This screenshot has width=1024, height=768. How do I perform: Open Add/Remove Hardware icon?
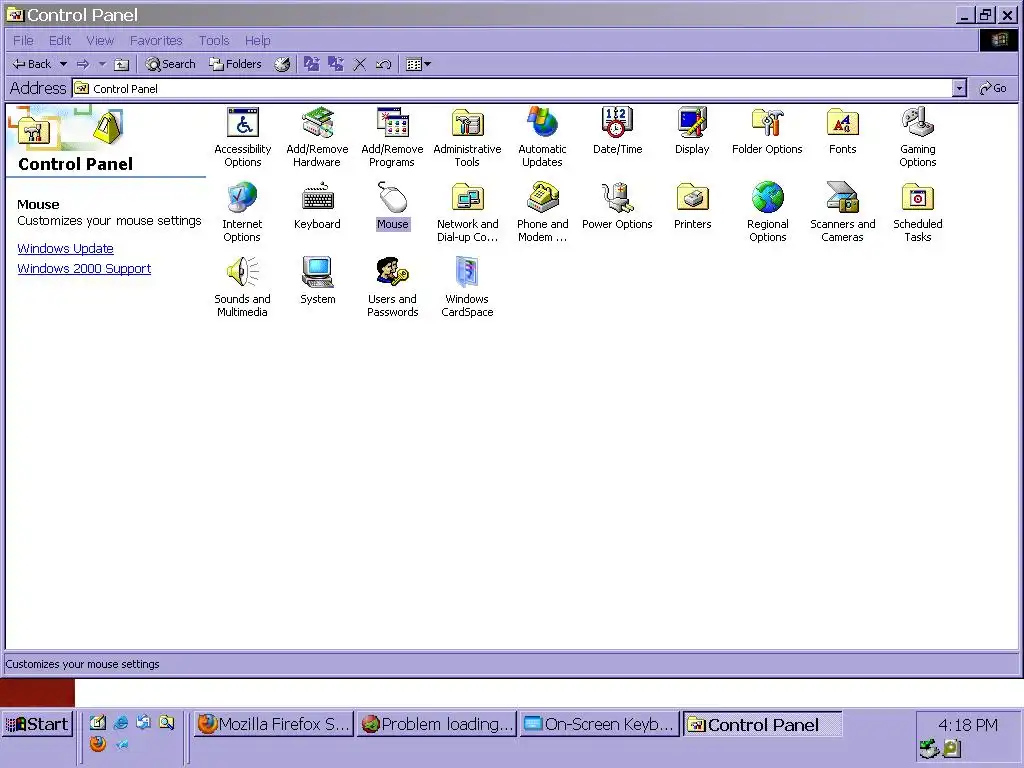click(x=317, y=123)
